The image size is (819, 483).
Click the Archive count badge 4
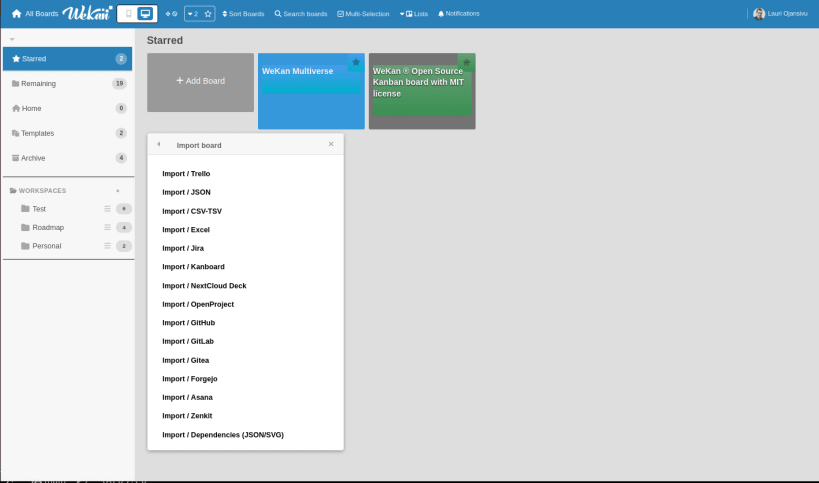[x=121, y=158]
